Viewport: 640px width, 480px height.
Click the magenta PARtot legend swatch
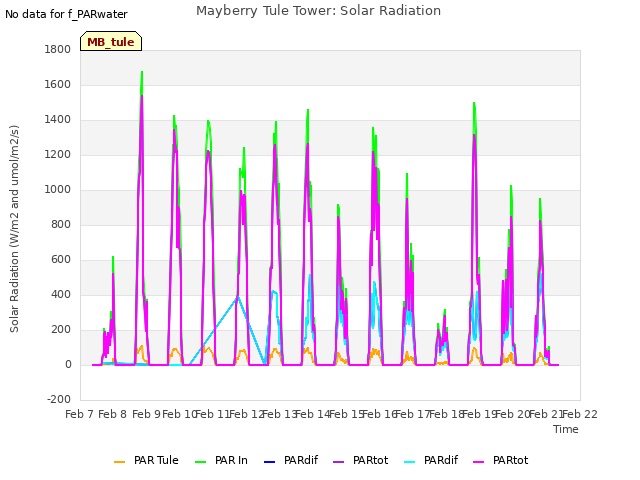coord(478,462)
